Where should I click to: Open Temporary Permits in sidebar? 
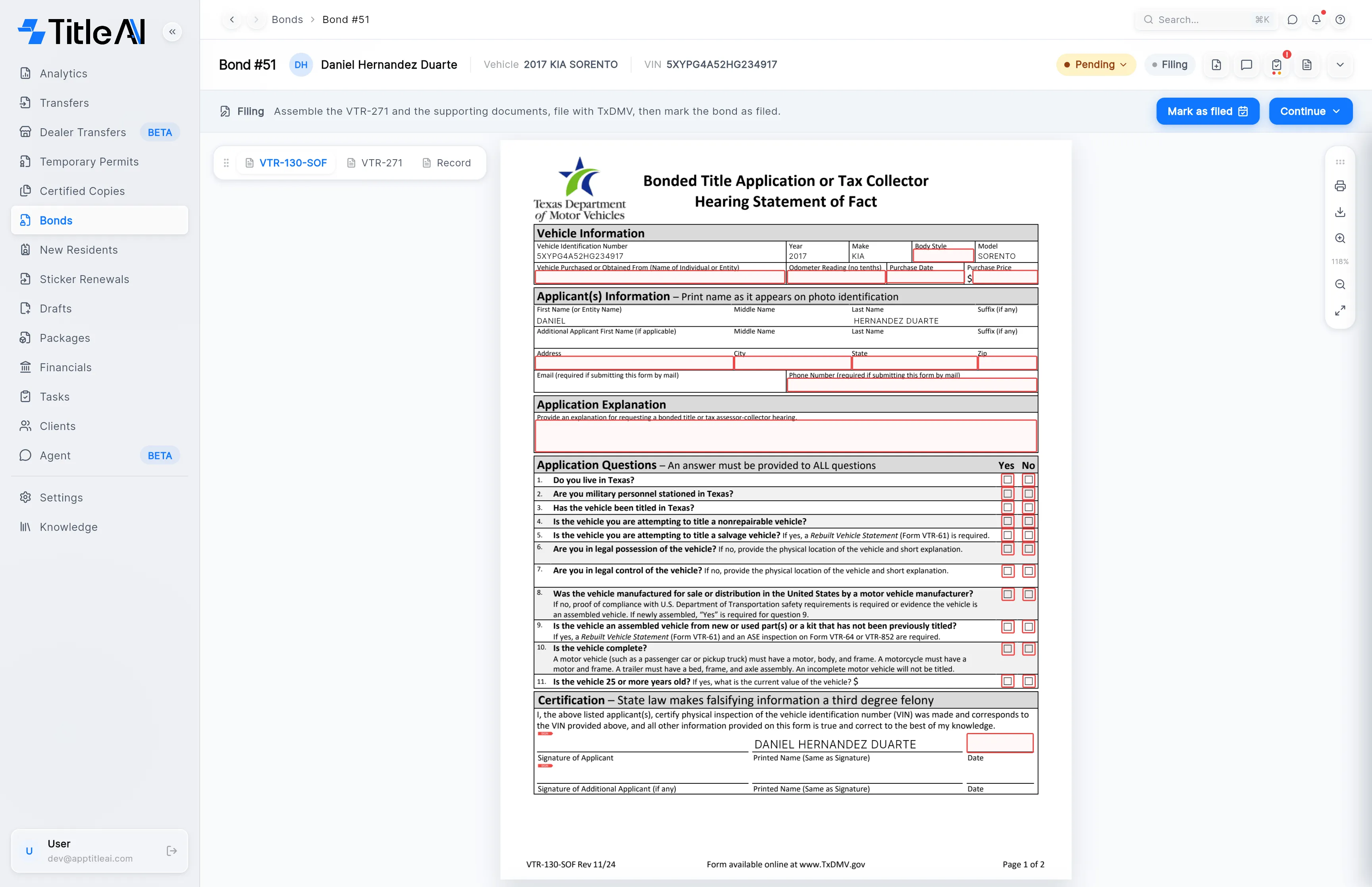coord(100,162)
